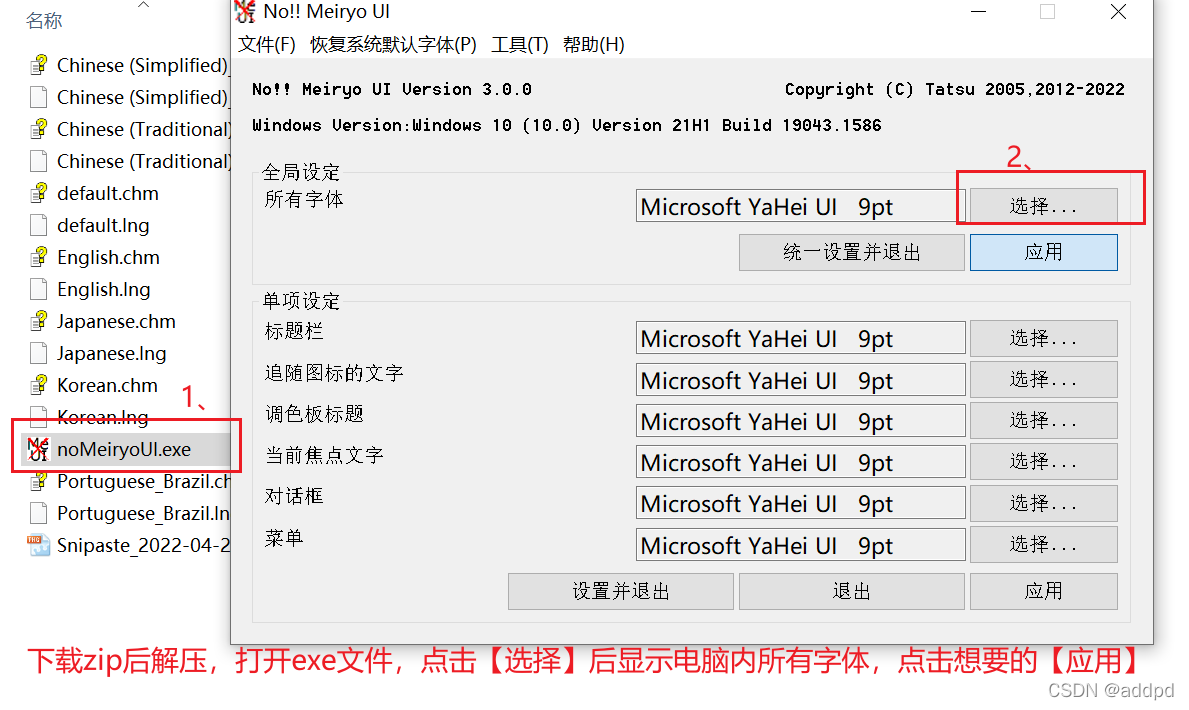This screenshot has width=1189, height=710.
Task: Select the noMeiryoUI.exe application icon in file list
Action: [39, 449]
